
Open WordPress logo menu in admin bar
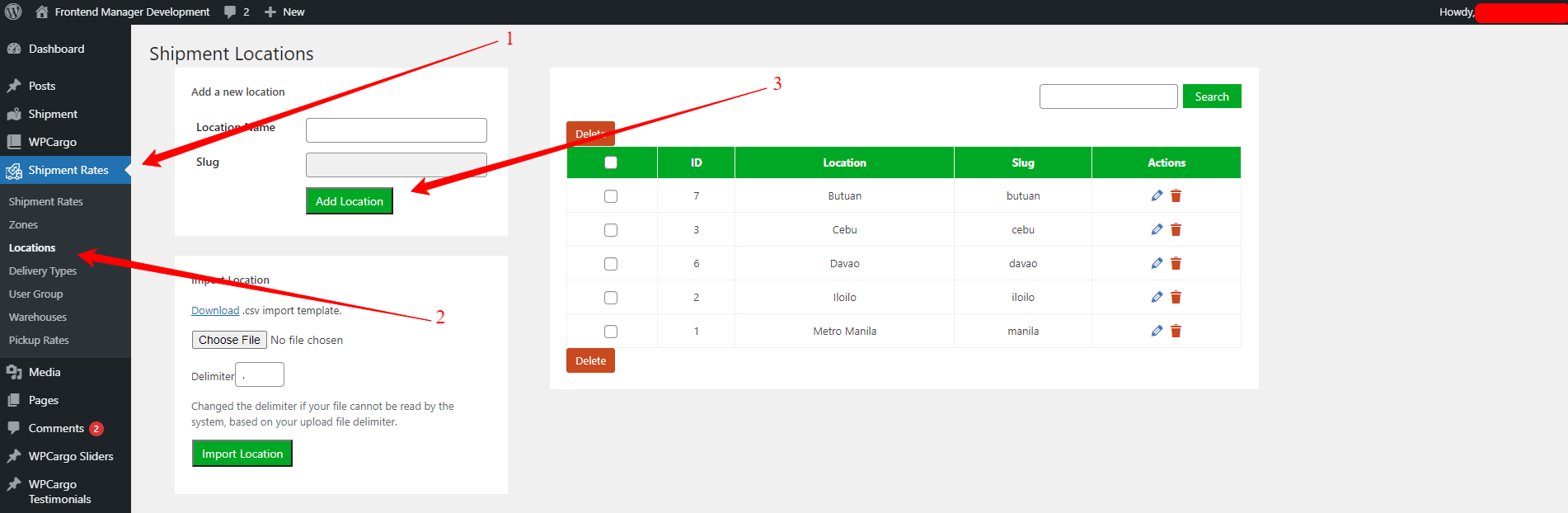point(13,12)
